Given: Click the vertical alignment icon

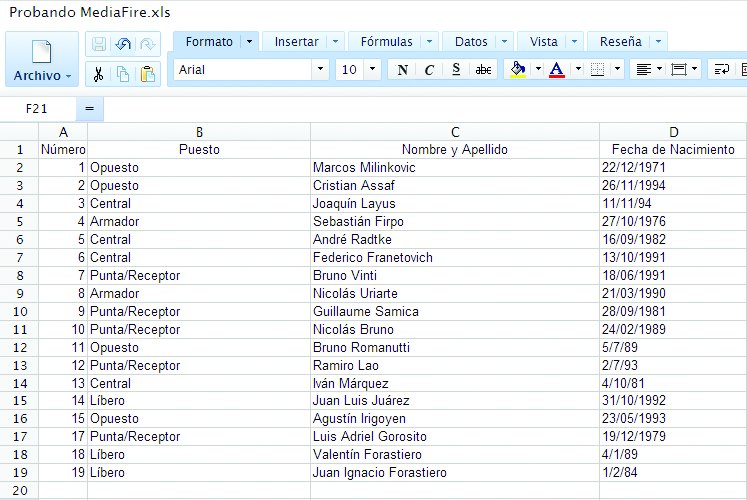Looking at the screenshot, I should (678, 70).
